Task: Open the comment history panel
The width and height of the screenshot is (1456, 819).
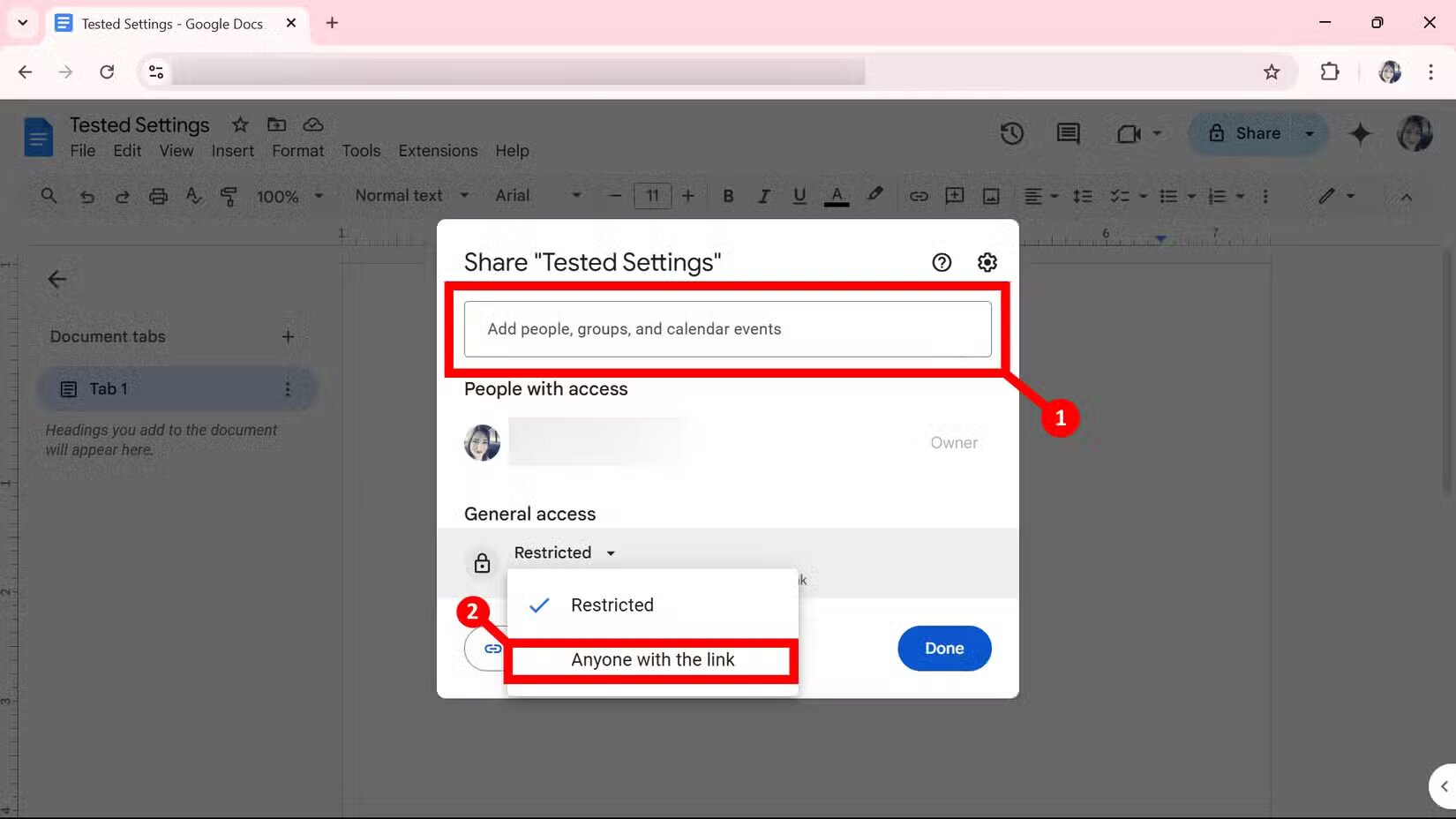Action: [1067, 133]
